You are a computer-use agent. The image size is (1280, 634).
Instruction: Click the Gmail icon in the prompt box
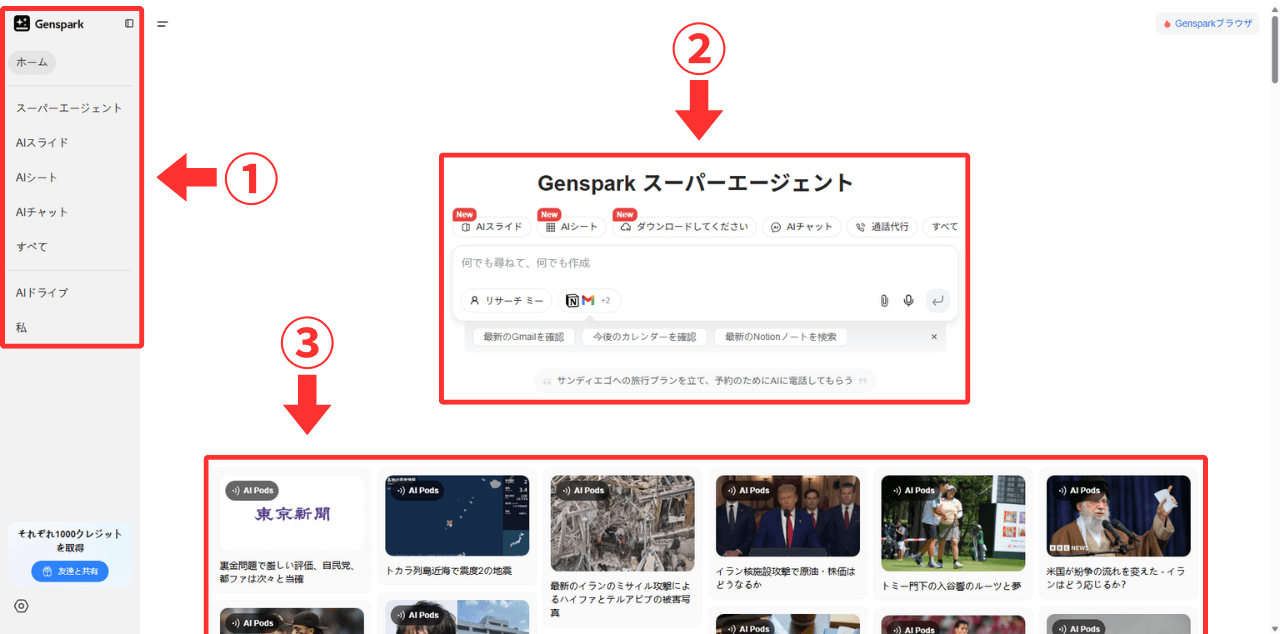click(x=588, y=300)
